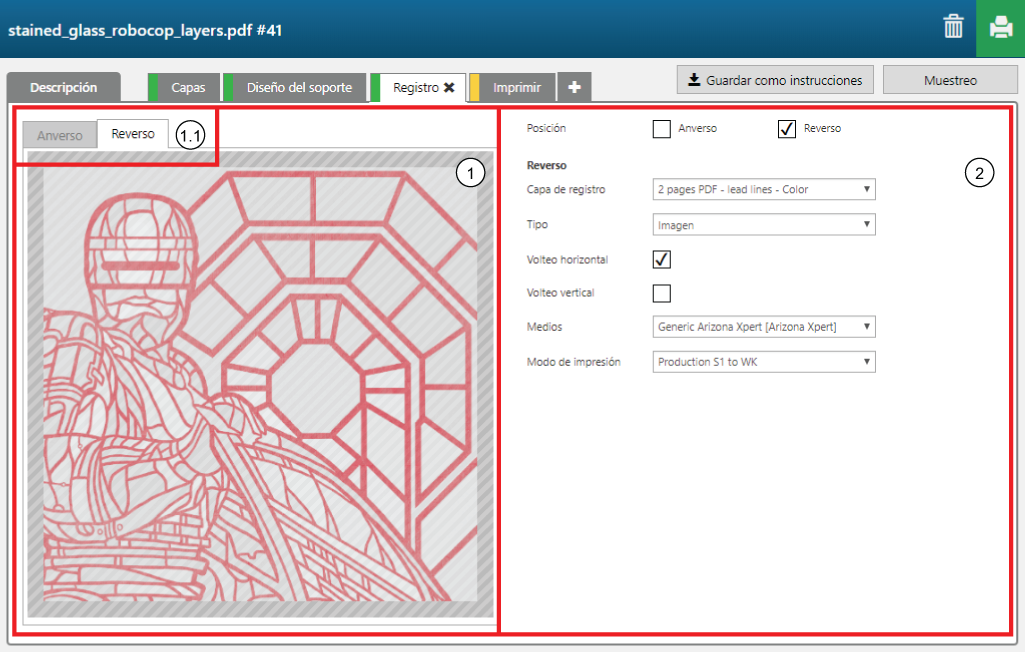Click the Tipo label

click(x=537, y=224)
